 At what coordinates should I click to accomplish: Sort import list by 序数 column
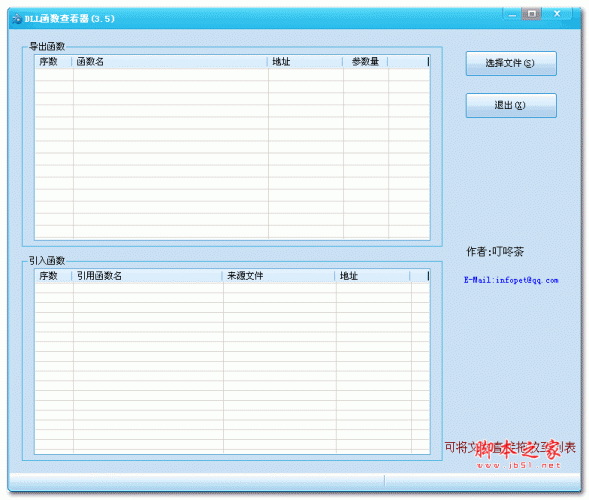point(53,276)
